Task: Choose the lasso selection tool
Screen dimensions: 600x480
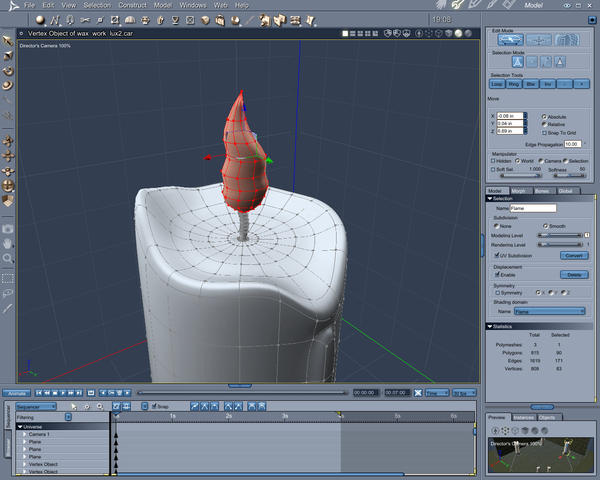Action: [x=8, y=294]
